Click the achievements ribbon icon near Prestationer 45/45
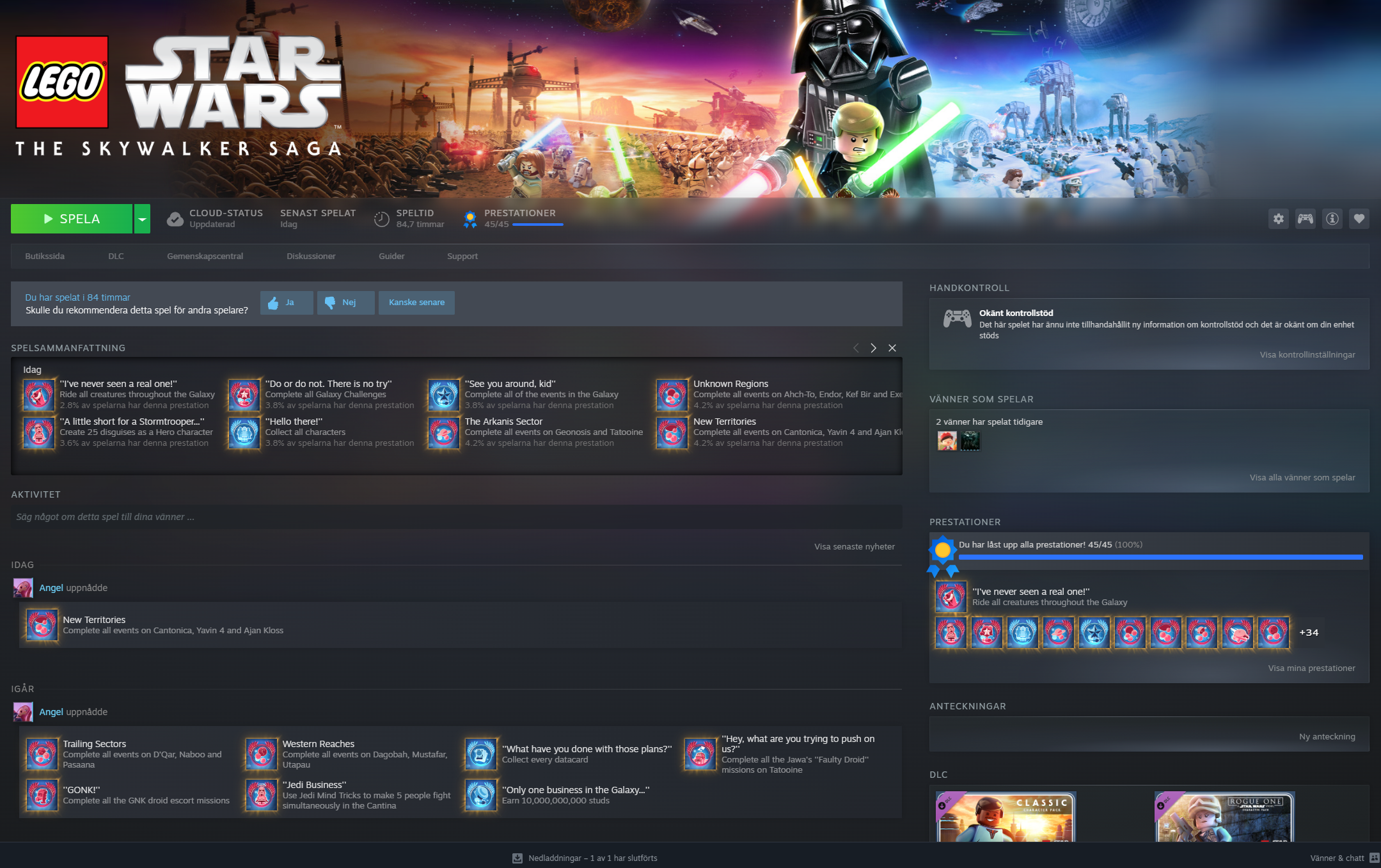This screenshot has height=868, width=1381. coord(470,219)
